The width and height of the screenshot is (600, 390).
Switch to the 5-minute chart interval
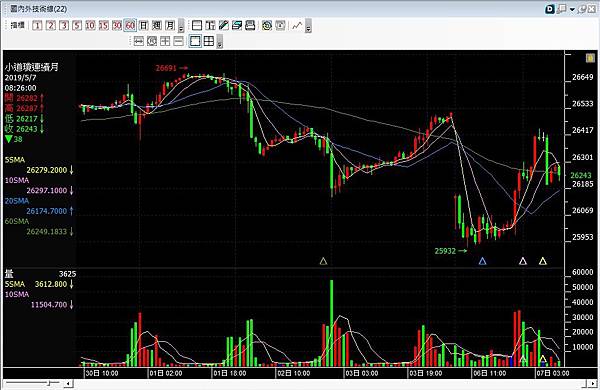click(x=77, y=26)
